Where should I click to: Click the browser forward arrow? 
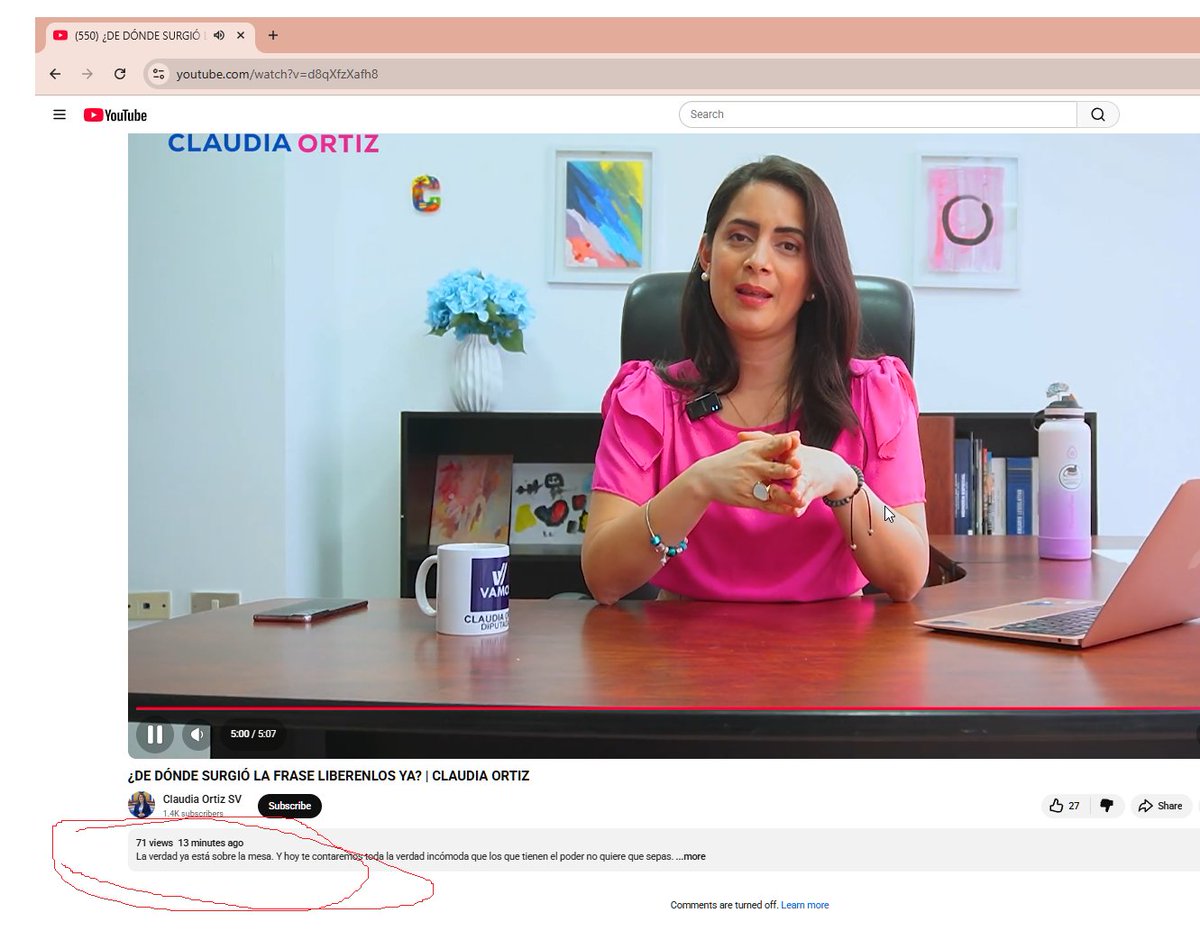tap(87, 74)
